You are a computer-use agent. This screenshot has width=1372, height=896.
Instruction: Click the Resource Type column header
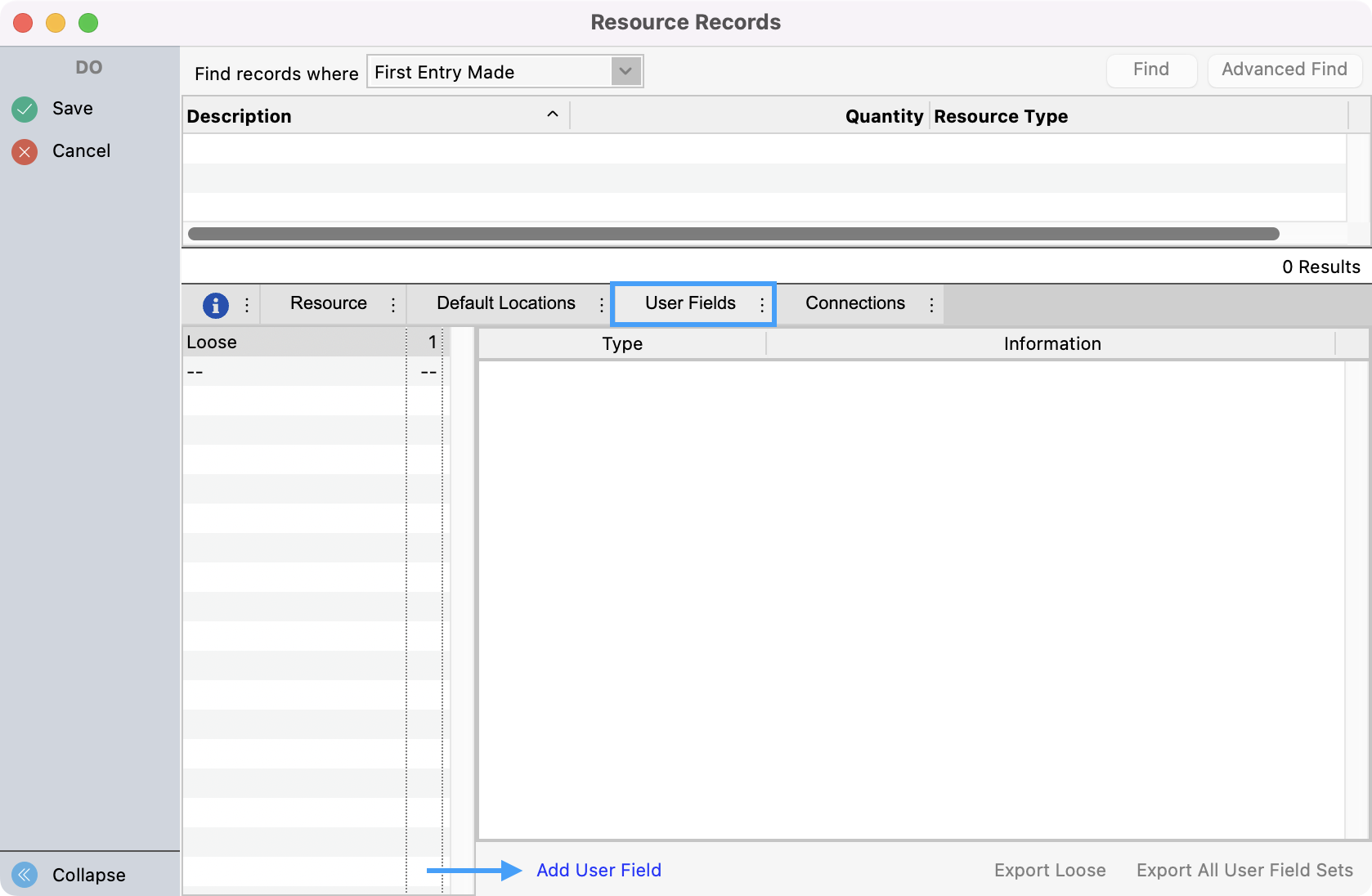click(1001, 116)
